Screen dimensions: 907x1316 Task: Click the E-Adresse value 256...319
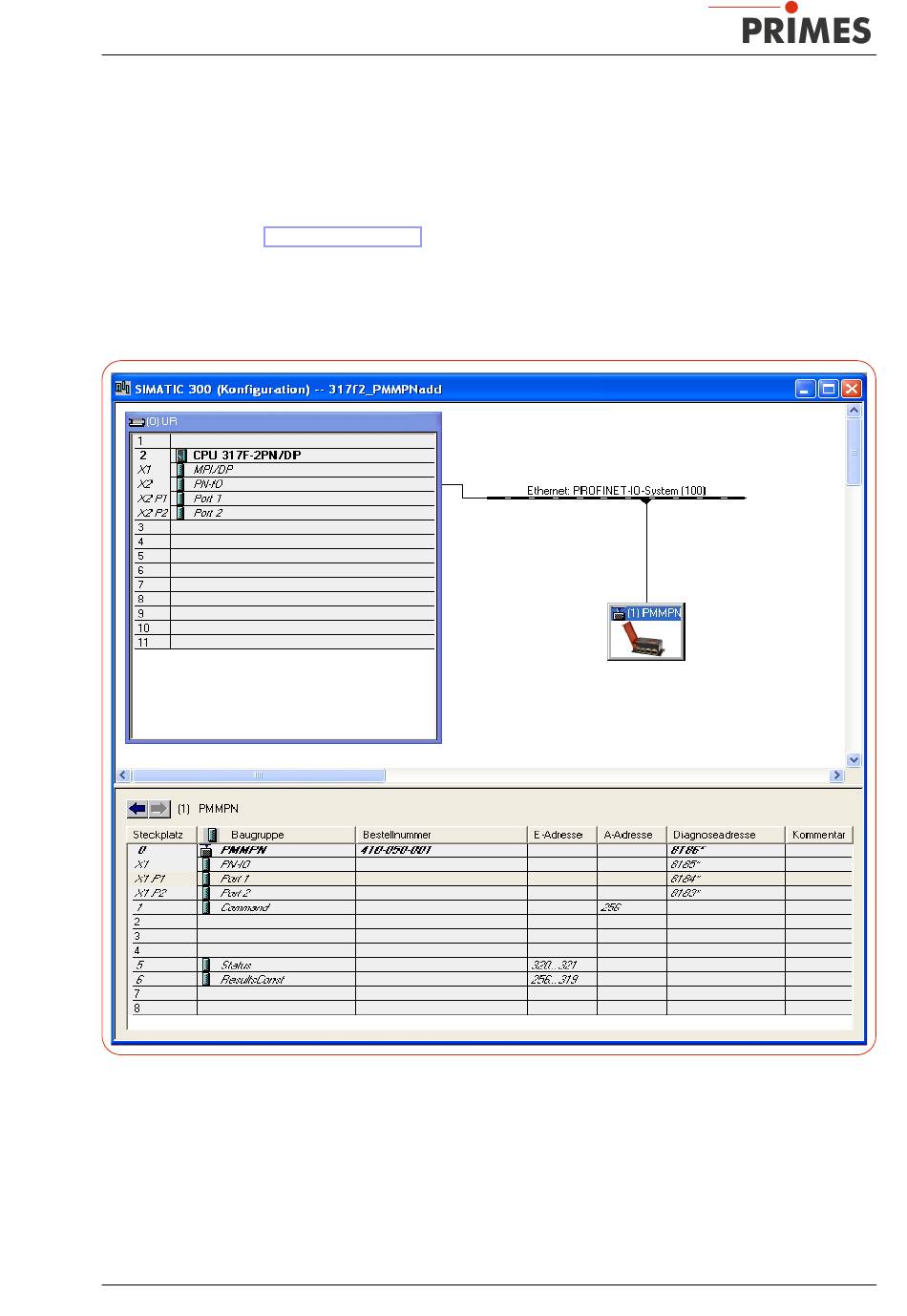554,979
